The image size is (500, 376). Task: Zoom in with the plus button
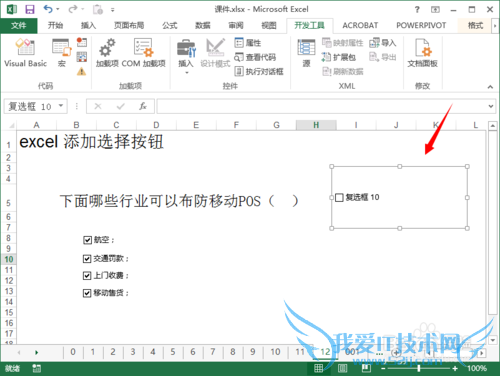click(x=455, y=368)
